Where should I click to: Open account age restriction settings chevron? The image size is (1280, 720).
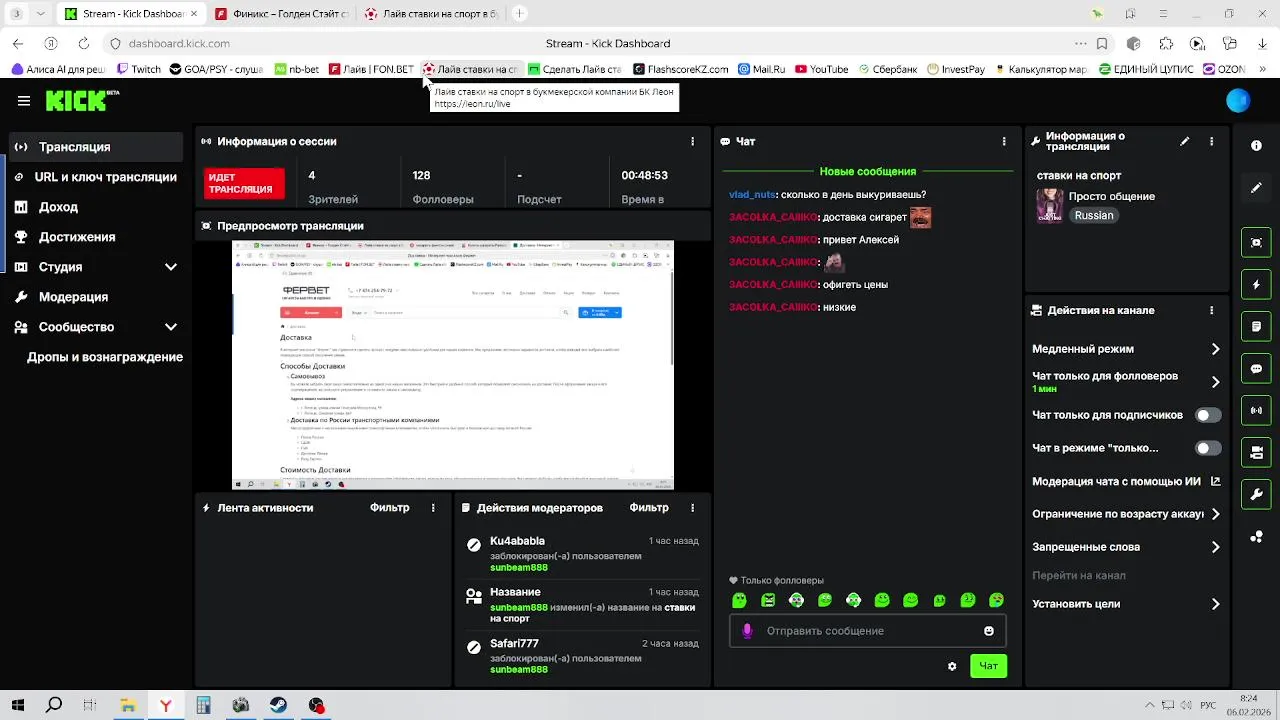coord(1215,514)
